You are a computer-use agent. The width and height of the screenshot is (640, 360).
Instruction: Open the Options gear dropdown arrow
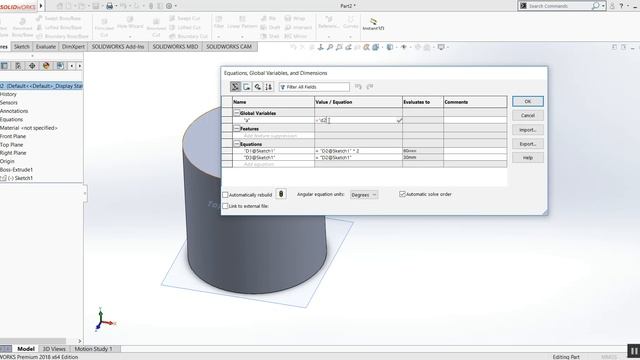pos(176,6)
